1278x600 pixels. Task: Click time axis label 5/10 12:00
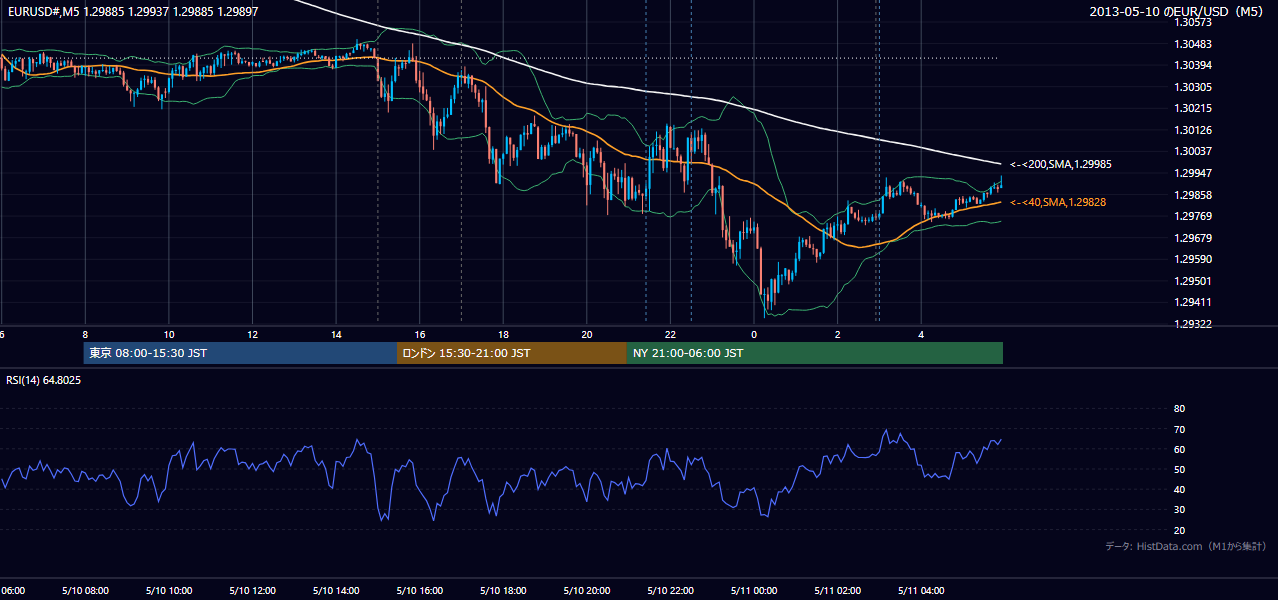(252, 590)
